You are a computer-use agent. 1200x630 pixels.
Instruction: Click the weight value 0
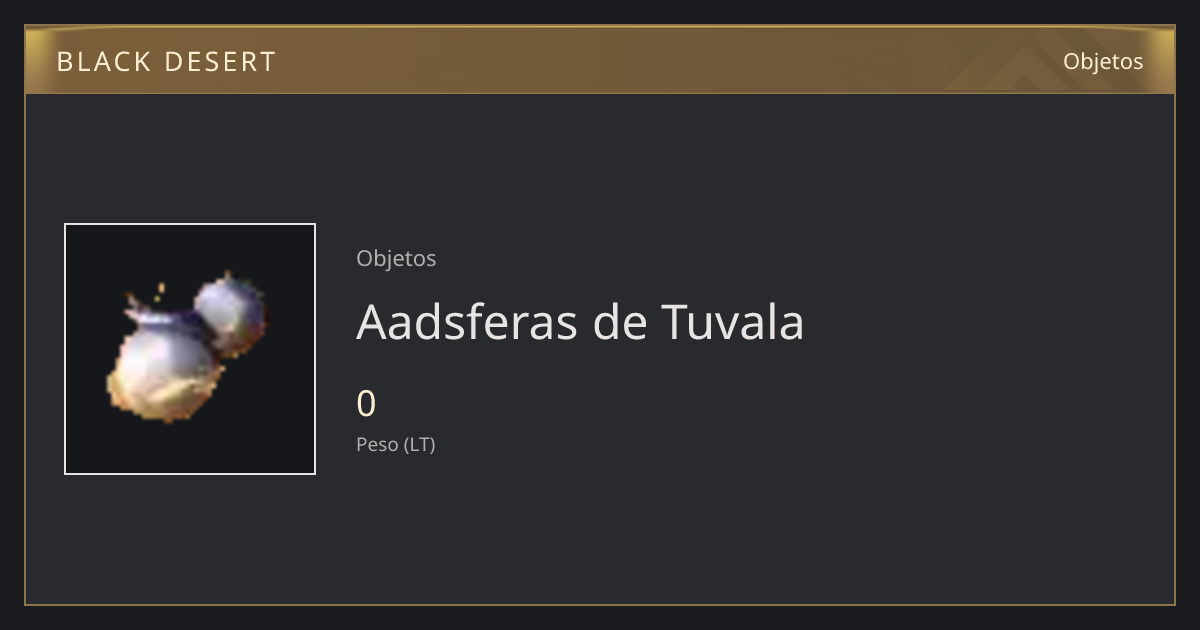(366, 404)
